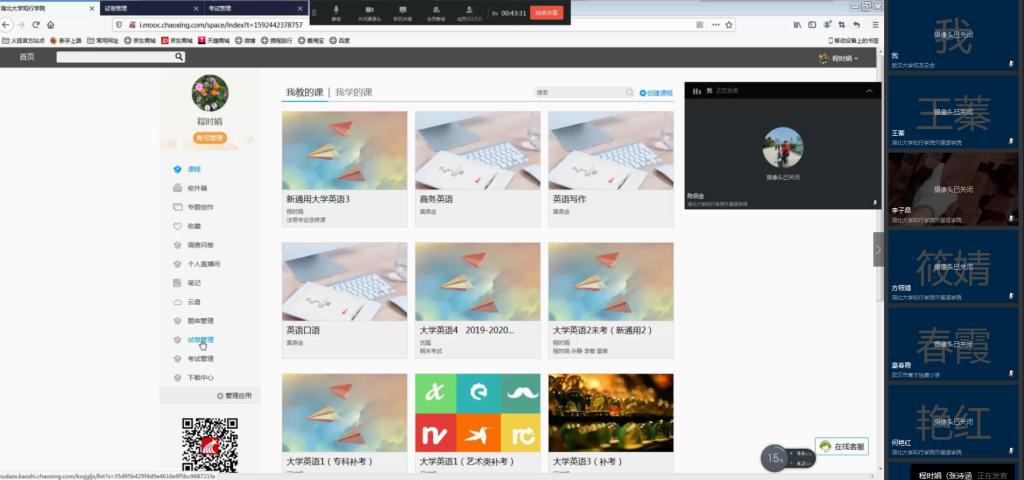Image resolution: width=1024 pixels, height=480 pixels.
Task: Click the magnifier icon in the top search bar
Action: coord(179,57)
